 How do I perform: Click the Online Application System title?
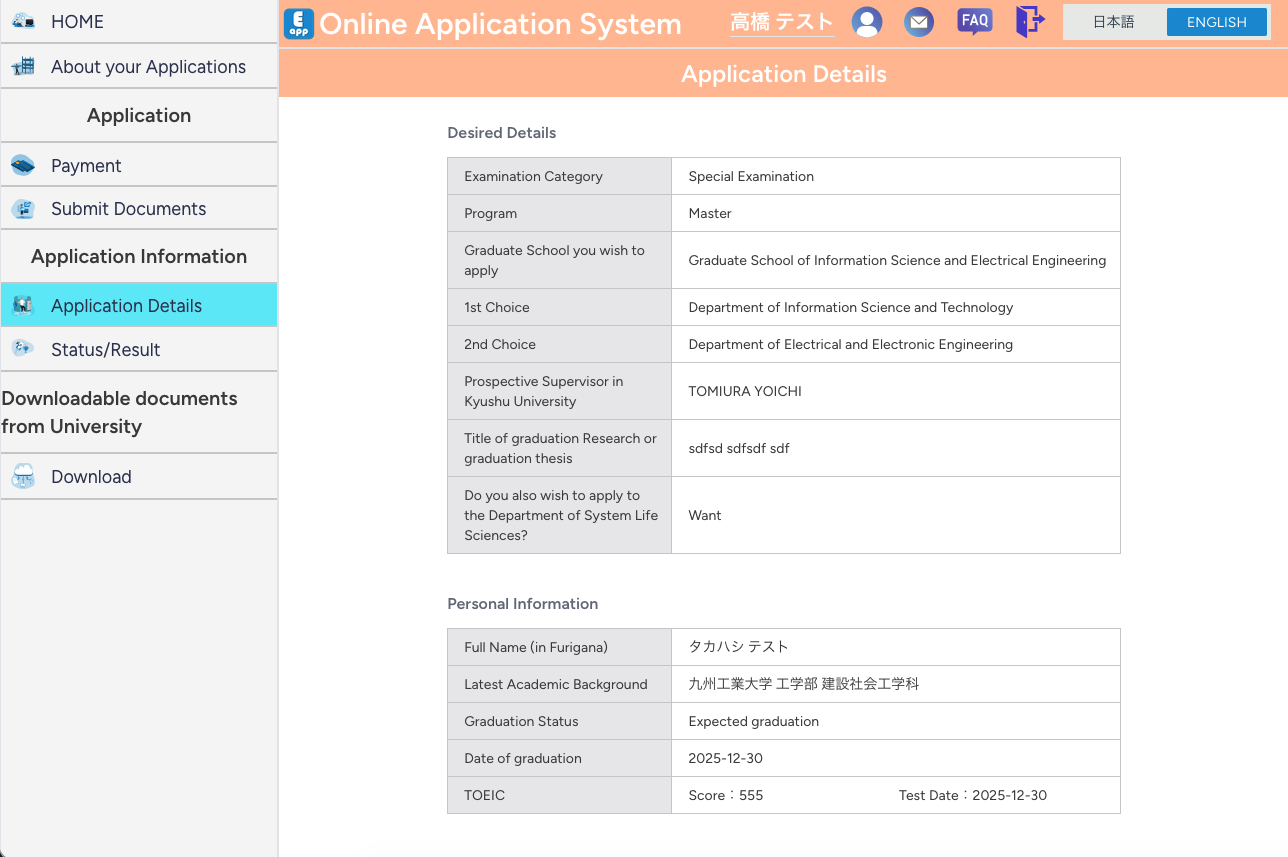[x=500, y=24]
